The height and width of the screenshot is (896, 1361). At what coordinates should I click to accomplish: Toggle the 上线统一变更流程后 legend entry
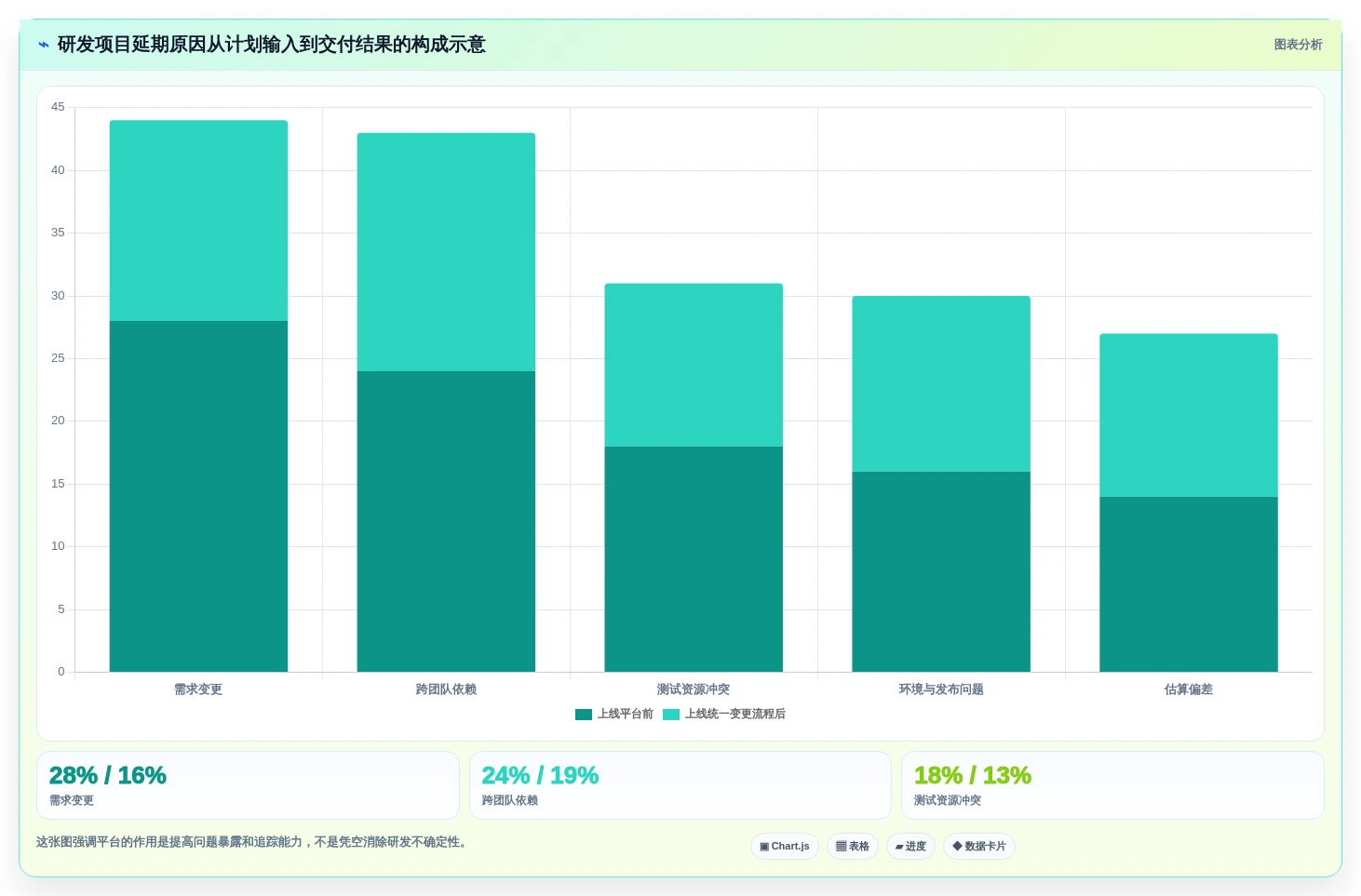pyautogui.click(x=724, y=714)
